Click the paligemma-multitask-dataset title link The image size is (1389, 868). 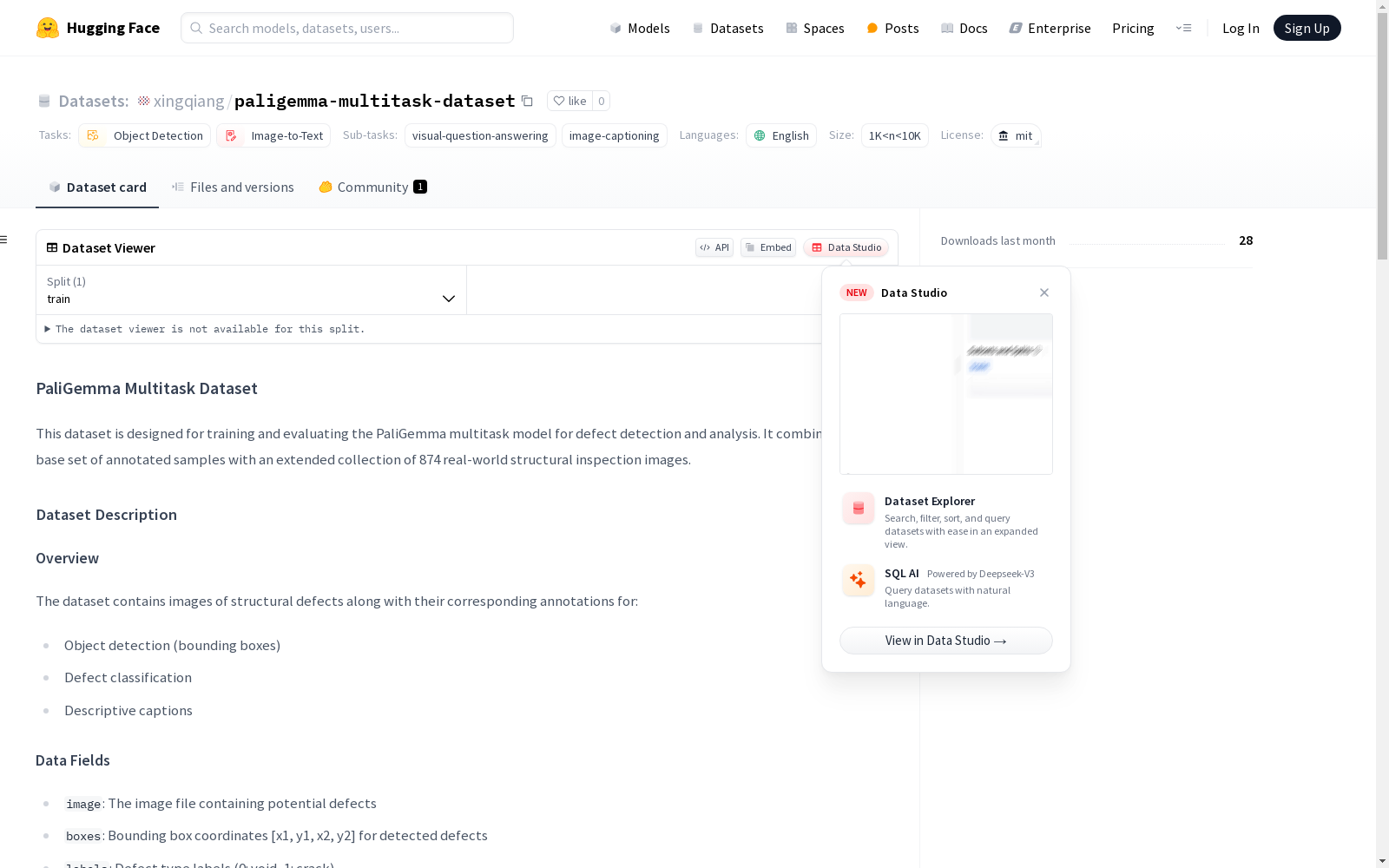375,101
